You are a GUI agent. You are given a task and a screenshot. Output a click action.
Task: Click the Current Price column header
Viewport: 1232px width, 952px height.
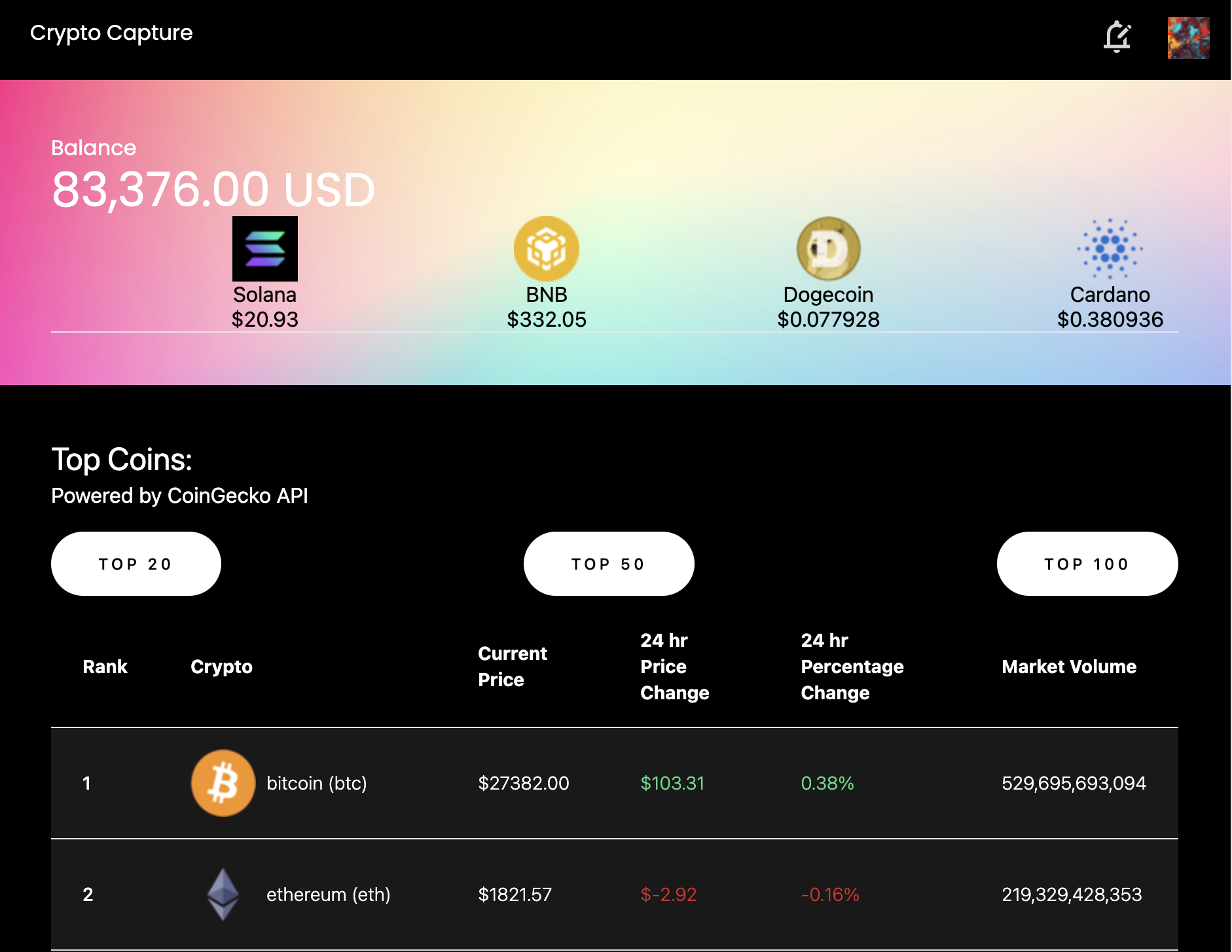(513, 667)
